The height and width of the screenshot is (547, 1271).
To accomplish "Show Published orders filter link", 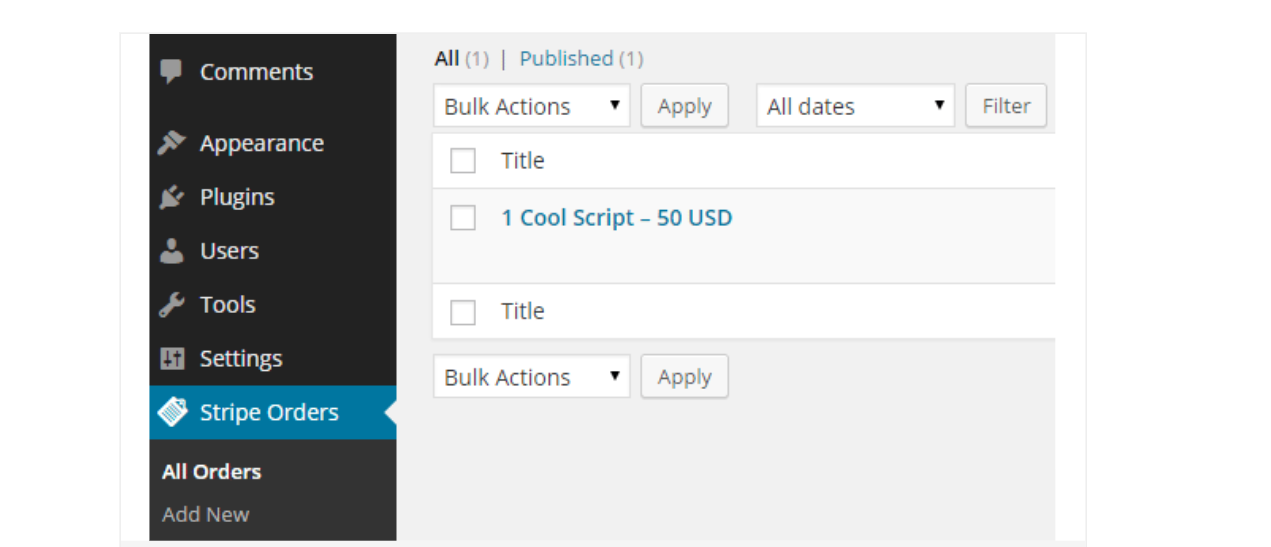I will (566, 59).
